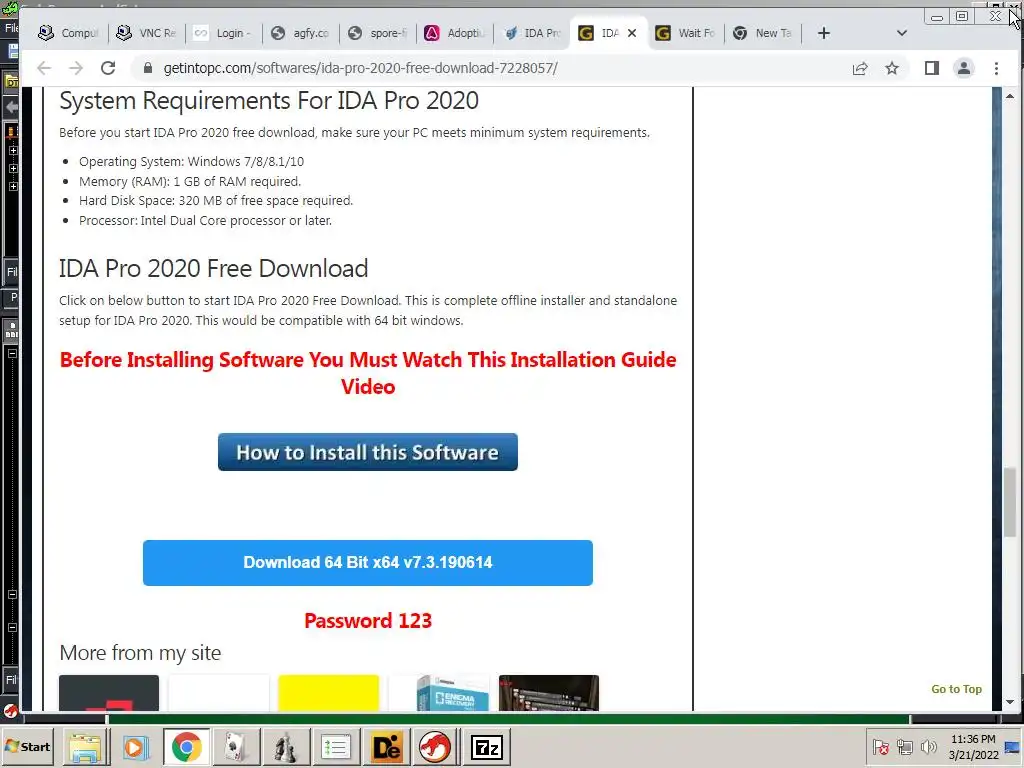Screen dimensions: 1024x768
Task: Switch to the Compul tab
Action: [x=68, y=33]
